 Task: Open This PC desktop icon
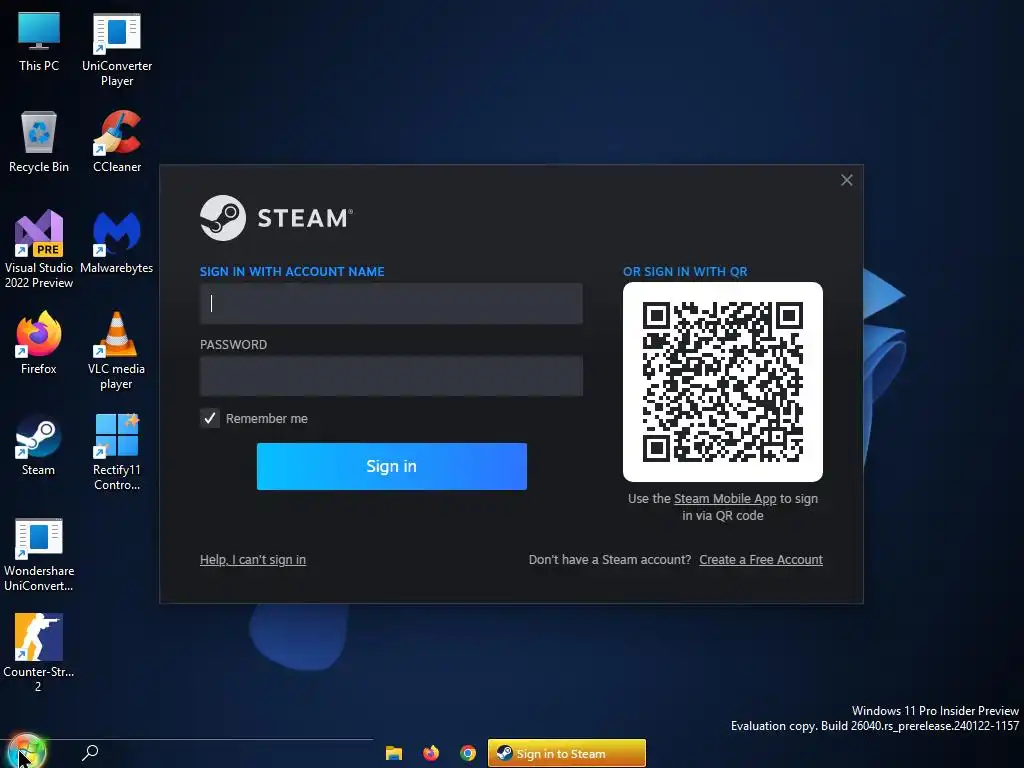coord(39,42)
